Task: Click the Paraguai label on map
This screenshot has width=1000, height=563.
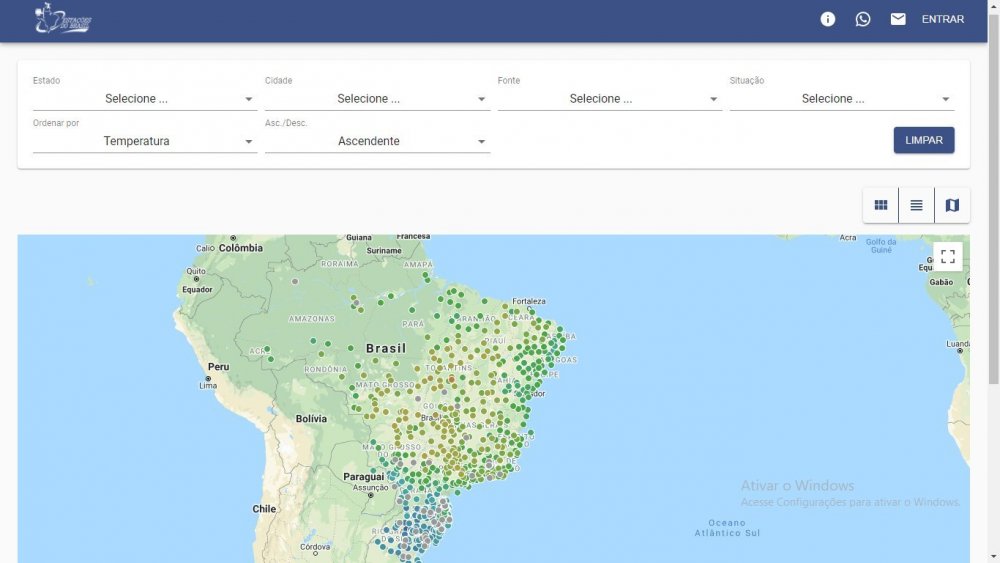Action: click(x=364, y=477)
